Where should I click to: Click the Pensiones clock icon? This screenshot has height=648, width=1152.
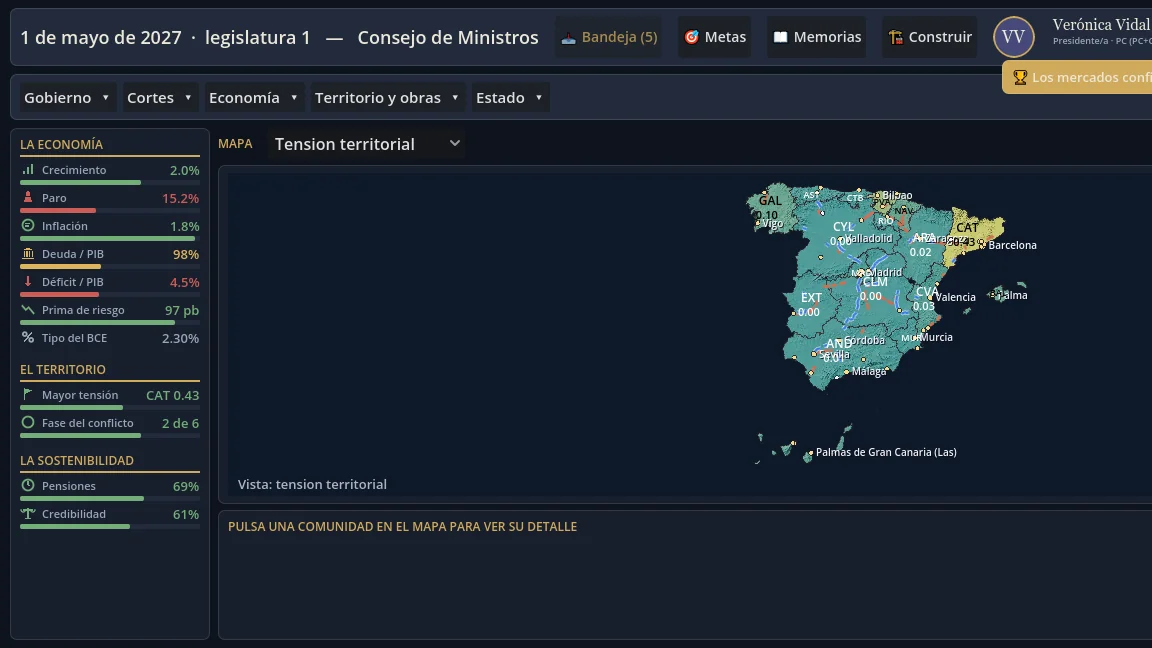[x=28, y=486]
